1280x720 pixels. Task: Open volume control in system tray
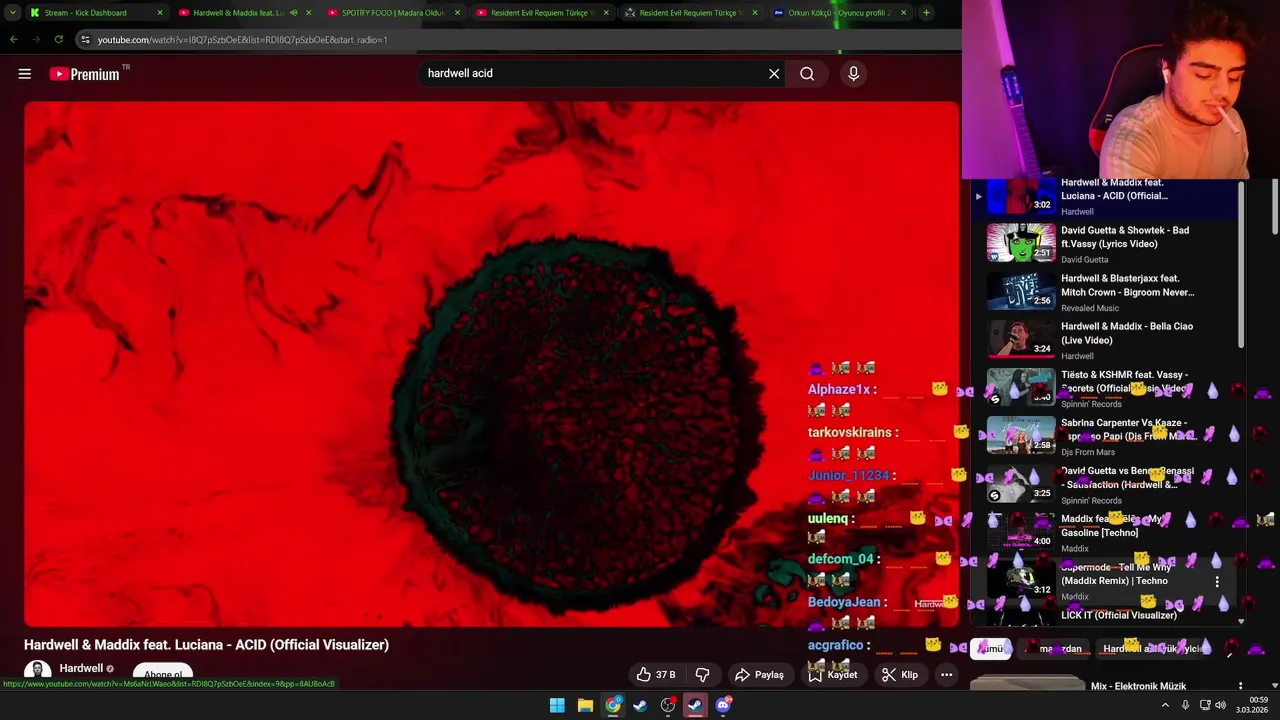[1220, 705]
